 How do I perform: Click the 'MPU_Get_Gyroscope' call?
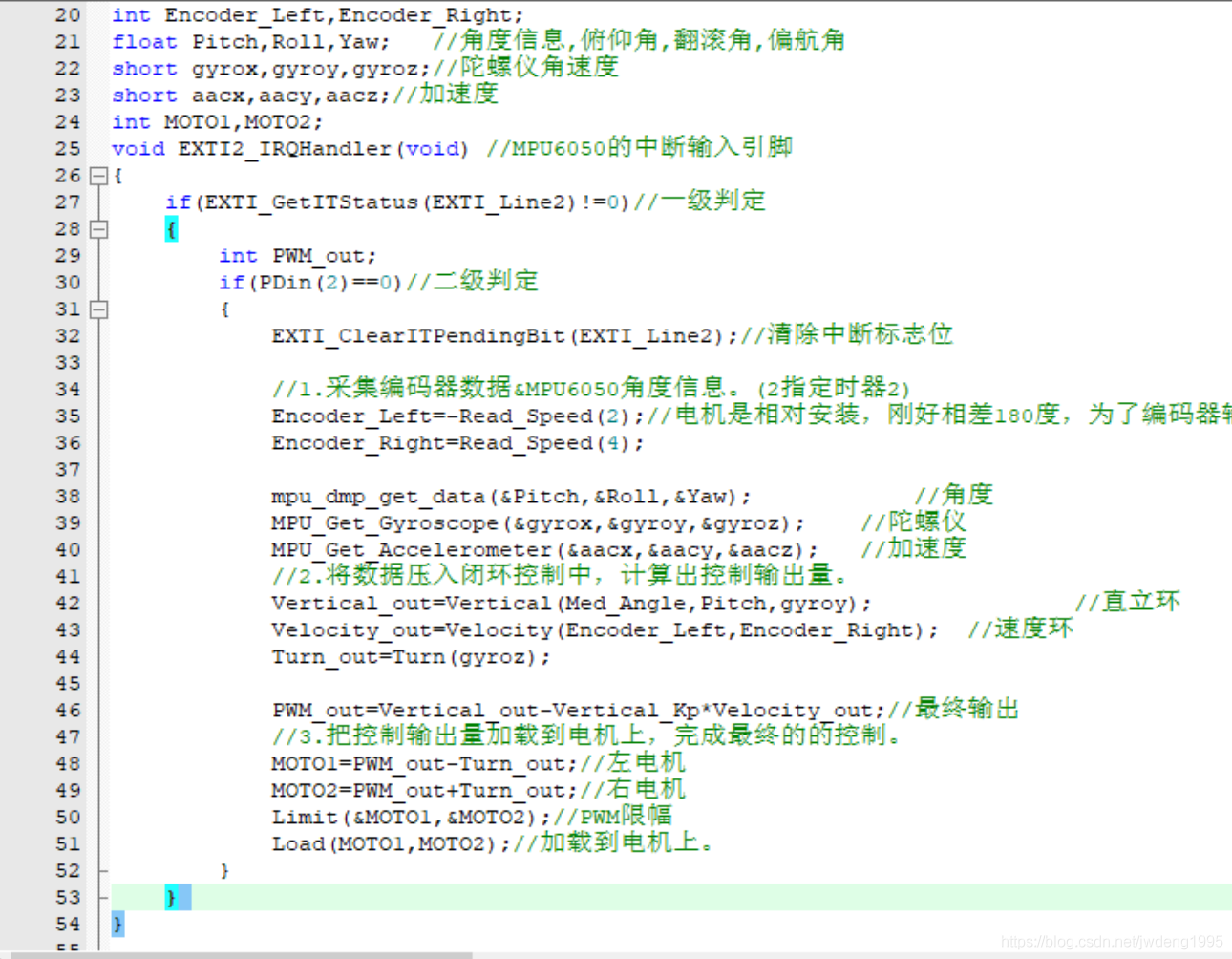pyautogui.click(x=385, y=524)
